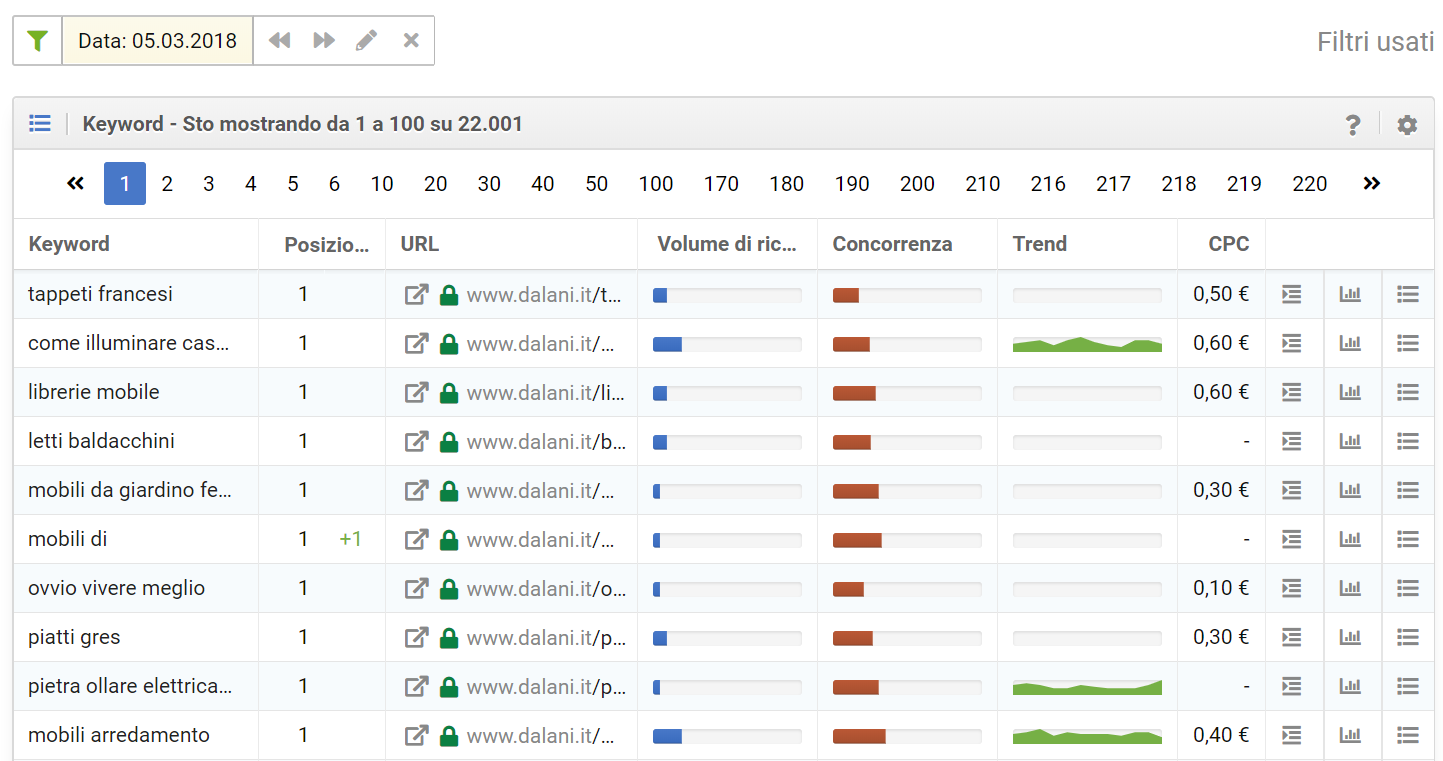Click the search volume bar for tappeti francesi
The width and height of the screenshot is (1443, 761).
tap(727, 295)
